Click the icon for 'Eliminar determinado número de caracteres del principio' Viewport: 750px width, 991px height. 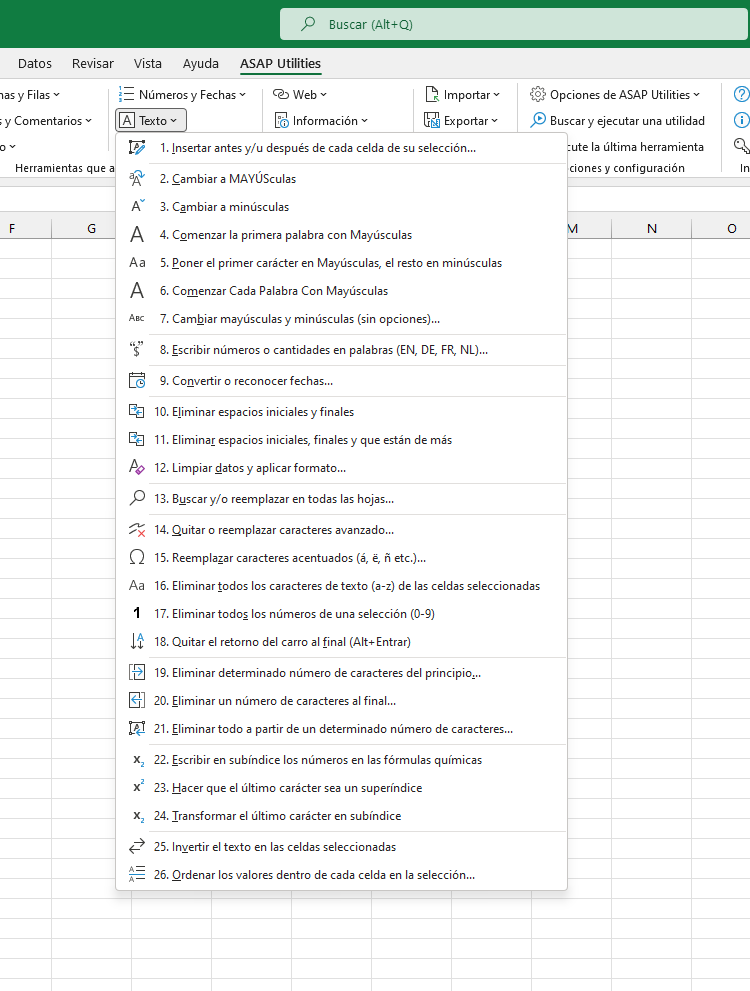pyautogui.click(x=136, y=672)
